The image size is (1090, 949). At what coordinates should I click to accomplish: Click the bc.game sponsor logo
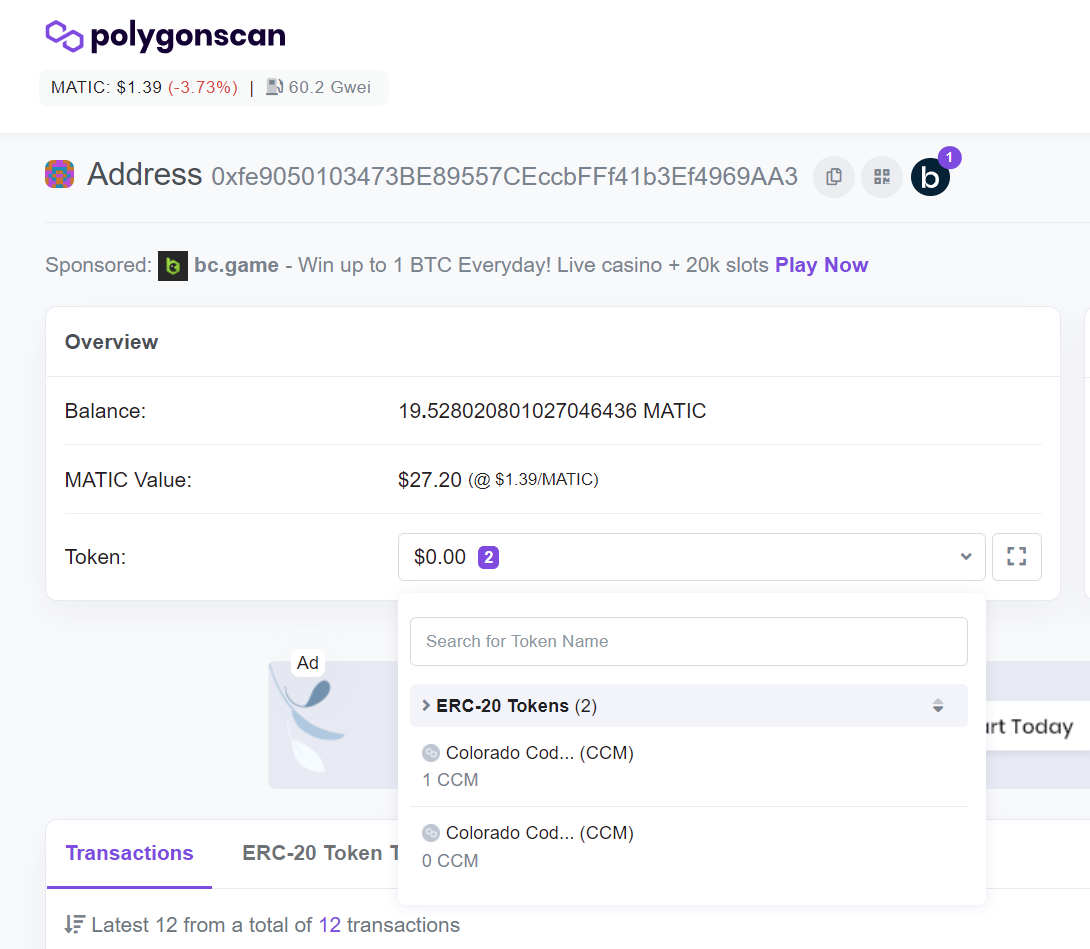173,266
